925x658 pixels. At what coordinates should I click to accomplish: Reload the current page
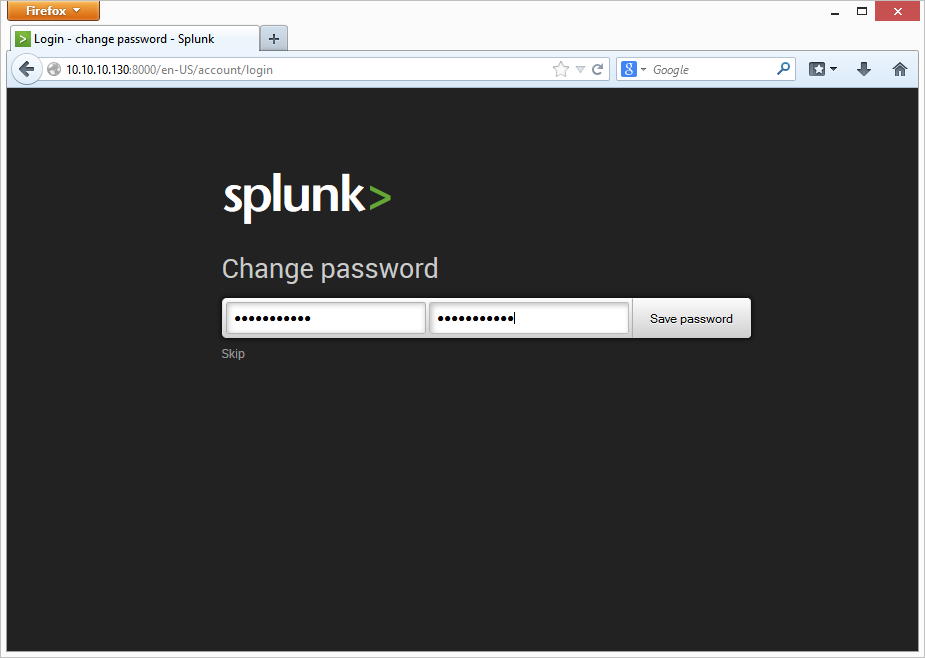point(598,70)
